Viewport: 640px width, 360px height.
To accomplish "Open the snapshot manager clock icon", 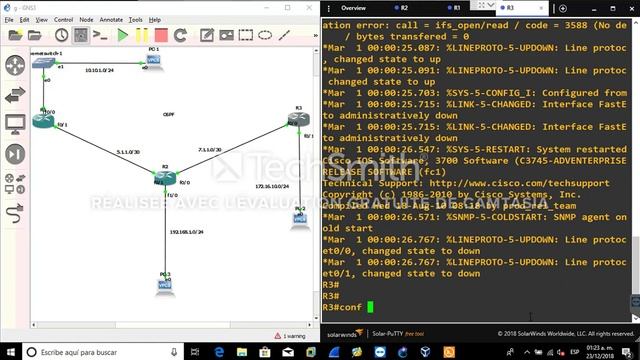I will tap(62, 35).
